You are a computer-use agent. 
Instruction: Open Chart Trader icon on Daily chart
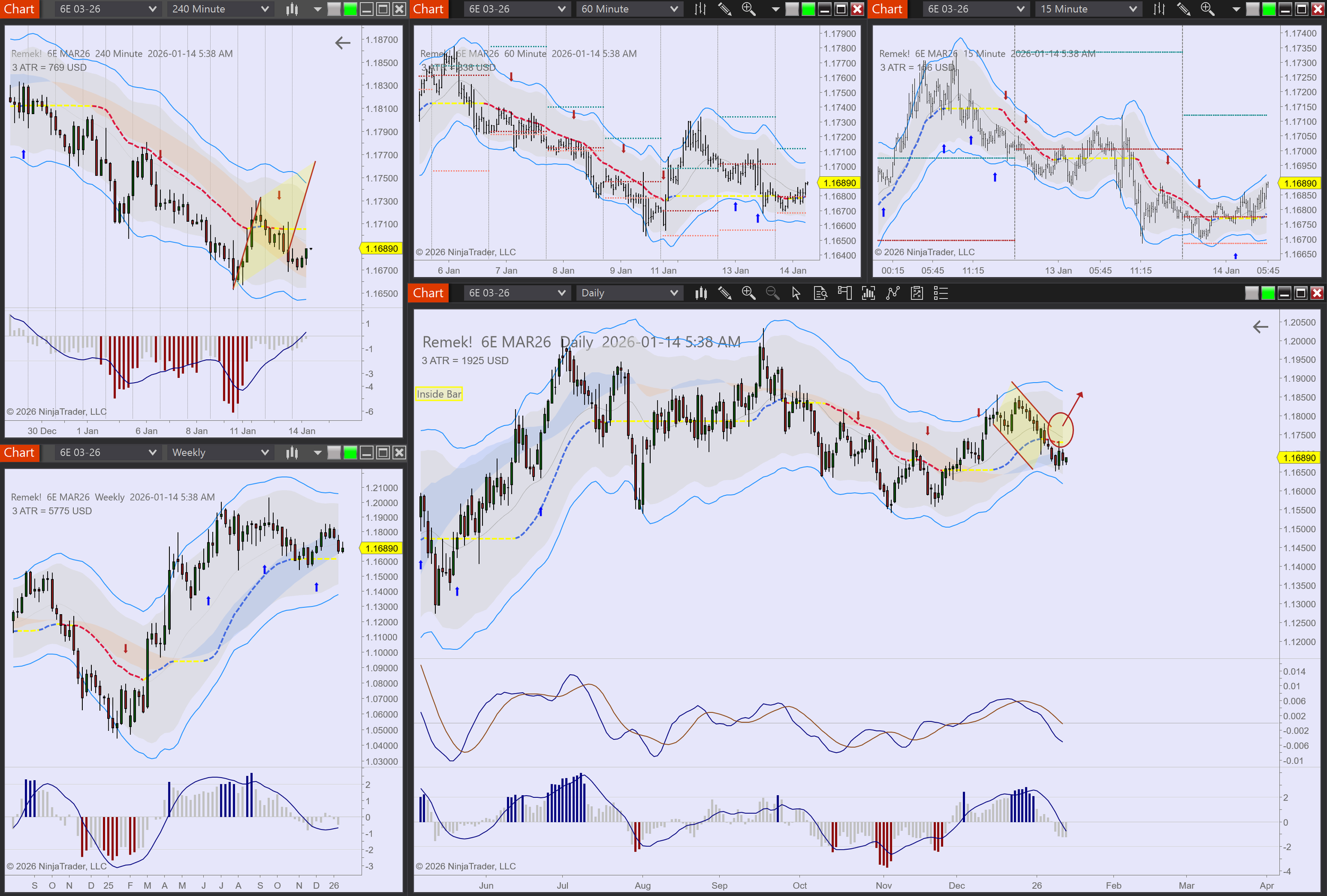click(x=845, y=293)
